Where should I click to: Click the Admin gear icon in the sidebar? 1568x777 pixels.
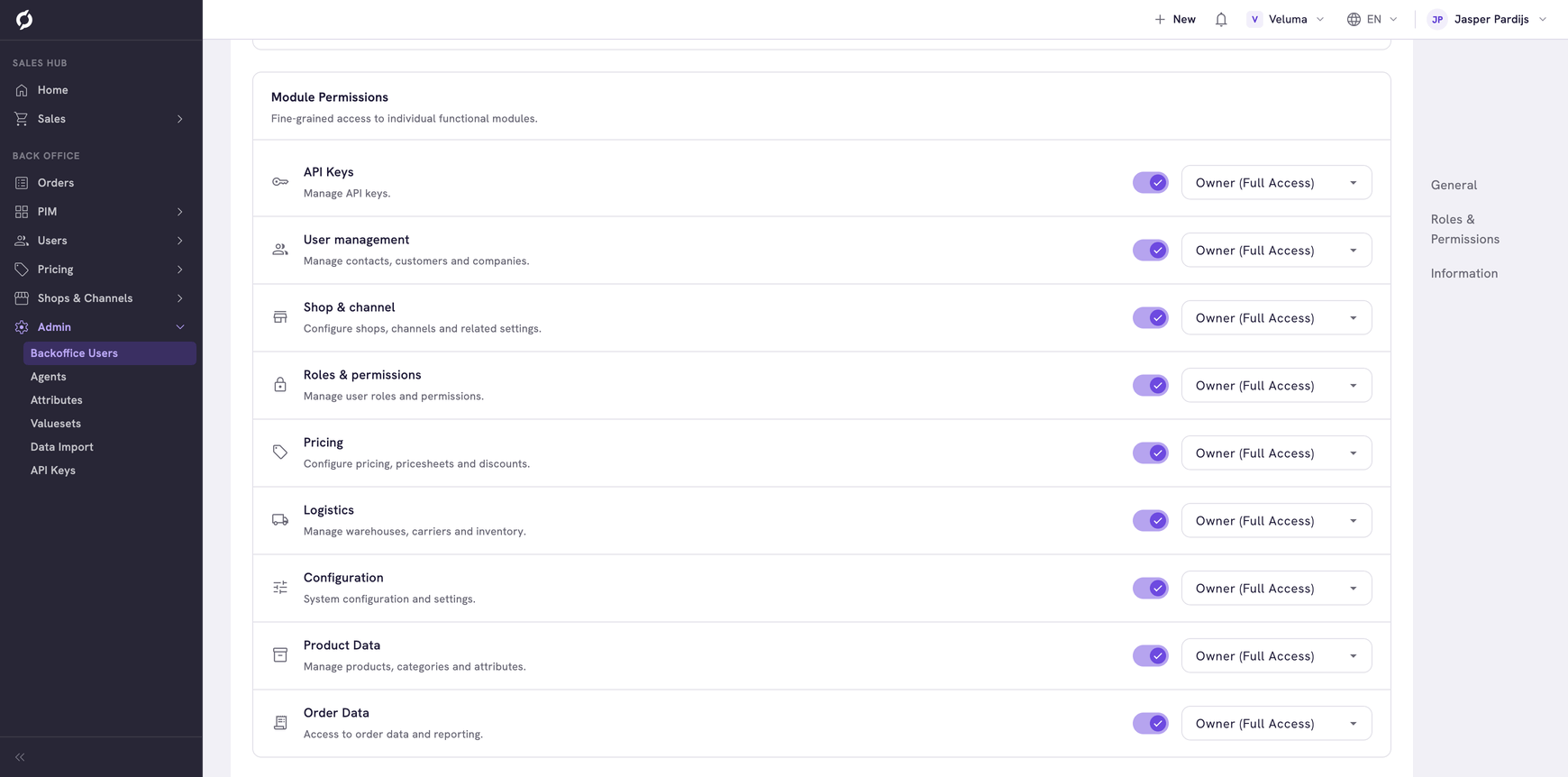tap(22, 327)
